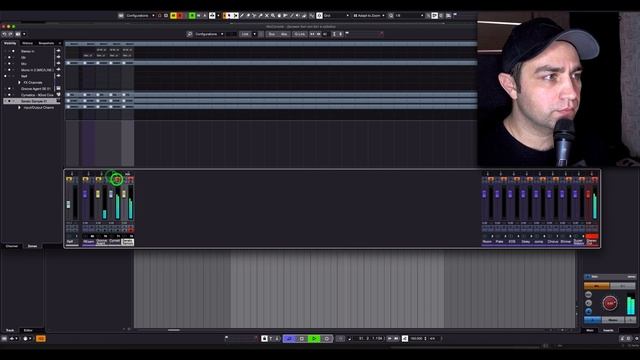Mute the Groove Agent mixer channel
This screenshot has width=640, height=360.
(x=98, y=179)
